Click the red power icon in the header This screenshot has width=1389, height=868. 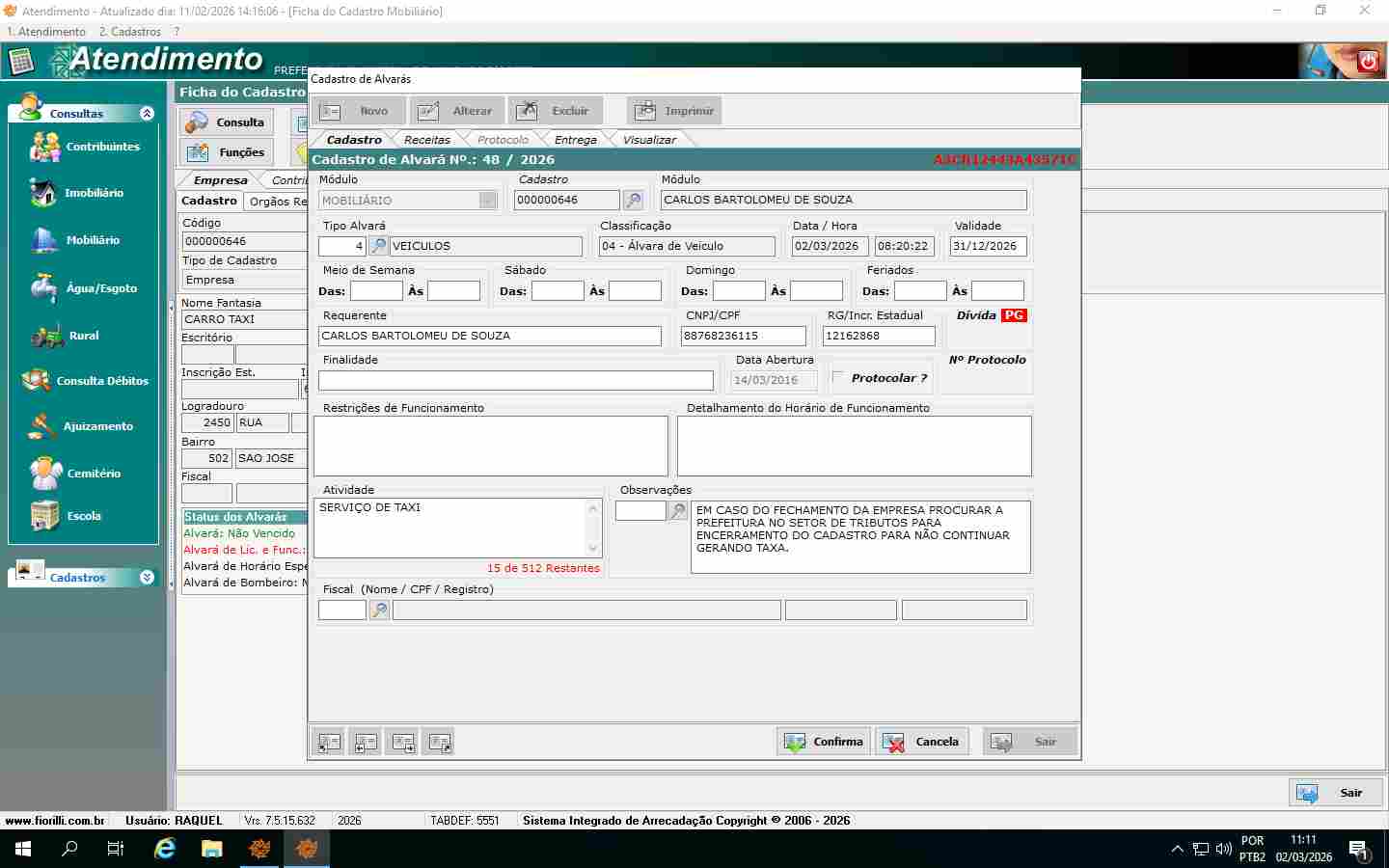click(1368, 62)
